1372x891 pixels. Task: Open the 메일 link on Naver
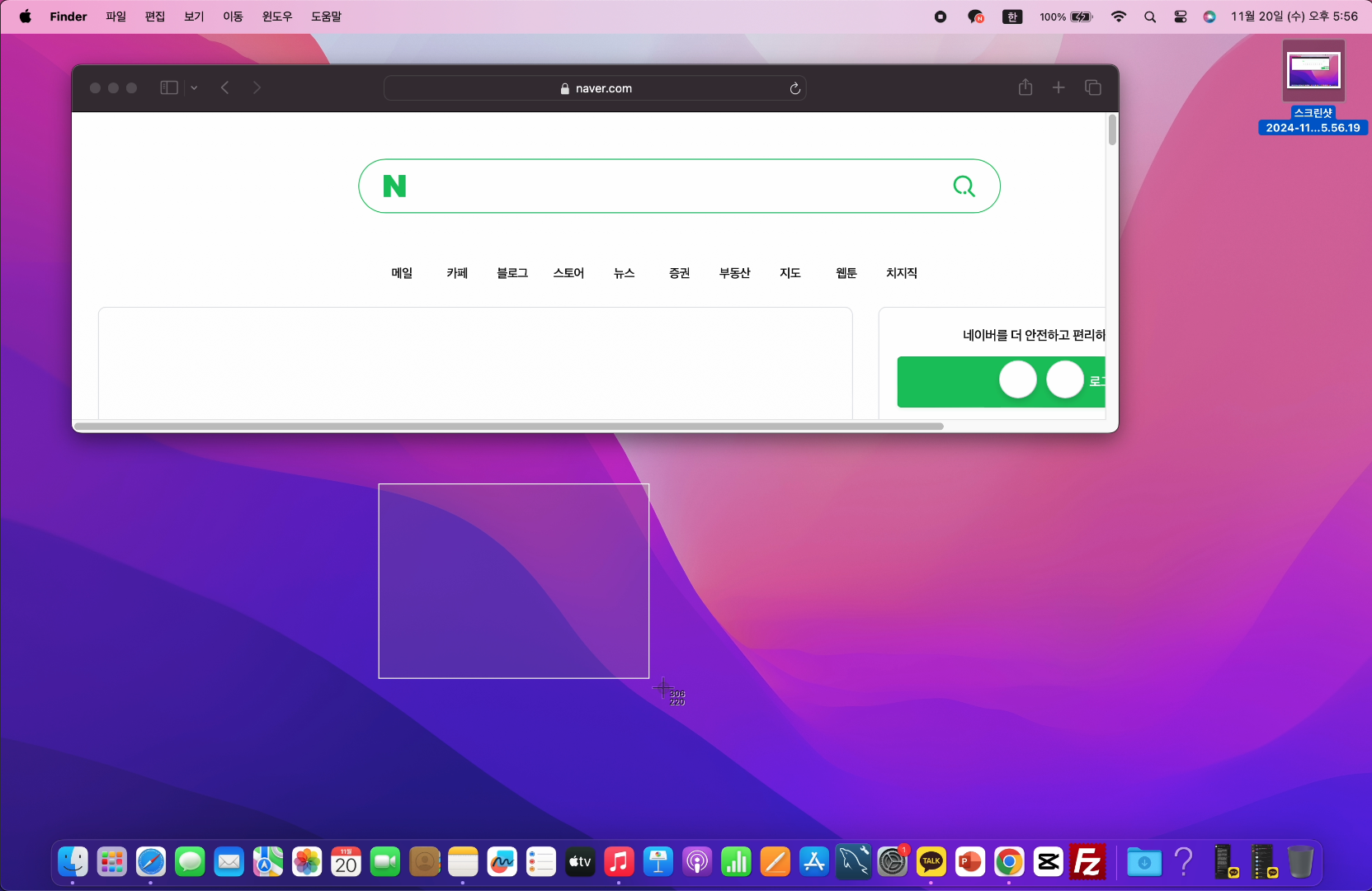point(402,273)
